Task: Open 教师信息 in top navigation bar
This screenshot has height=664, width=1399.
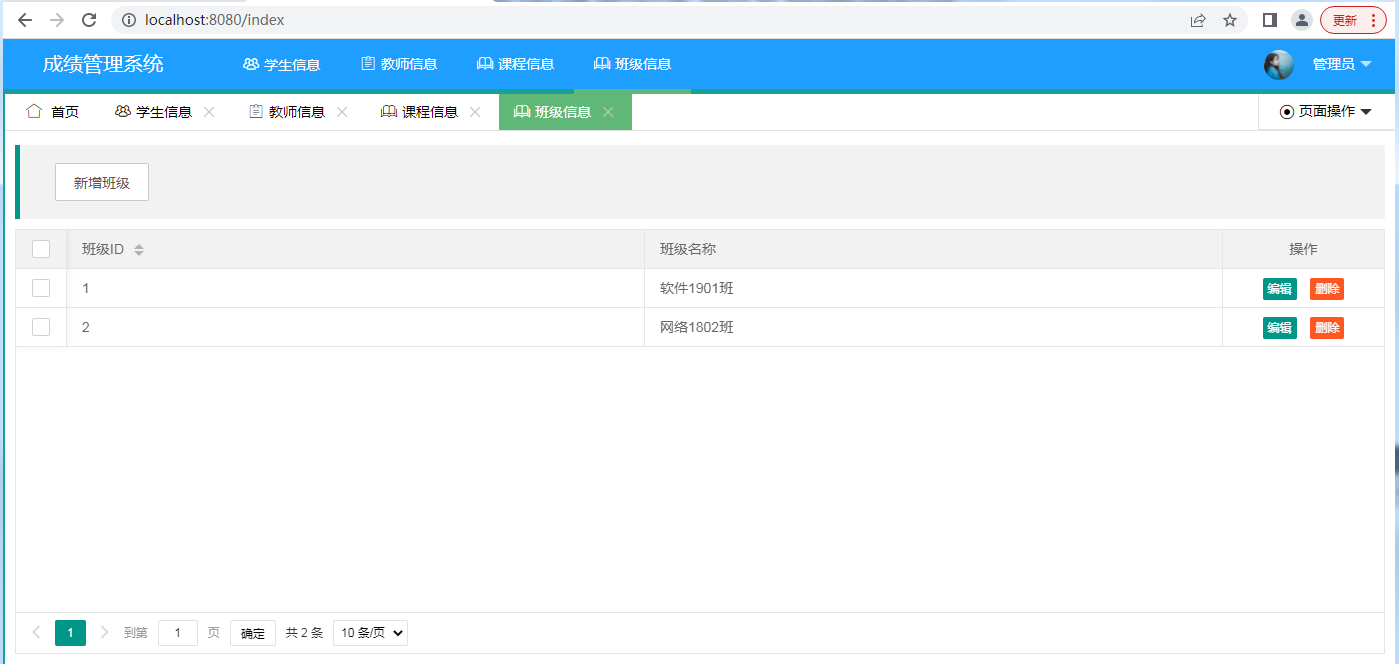Action: [x=399, y=65]
